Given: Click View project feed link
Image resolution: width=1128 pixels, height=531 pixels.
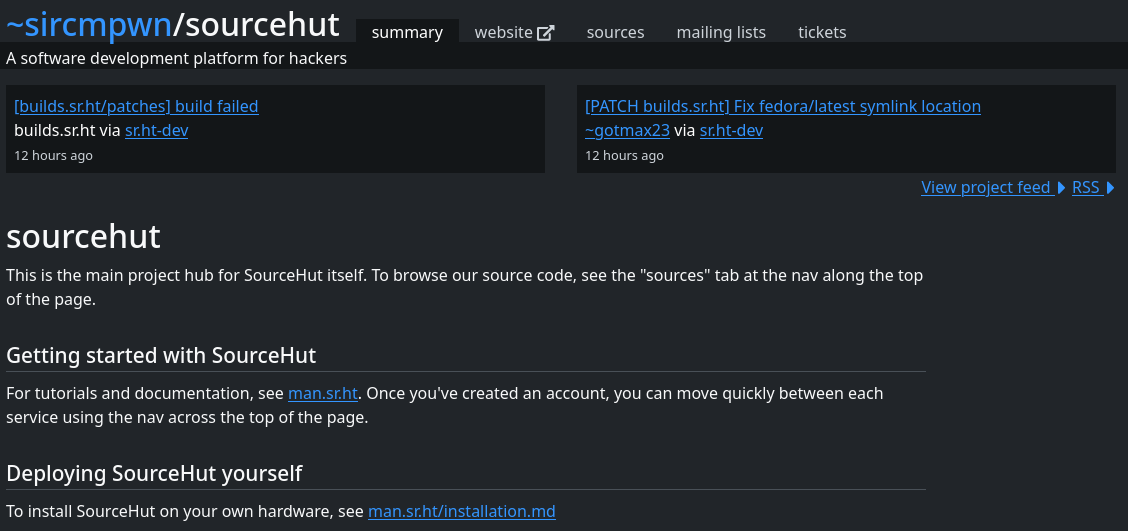Looking at the screenshot, I should (x=985, y=187).
